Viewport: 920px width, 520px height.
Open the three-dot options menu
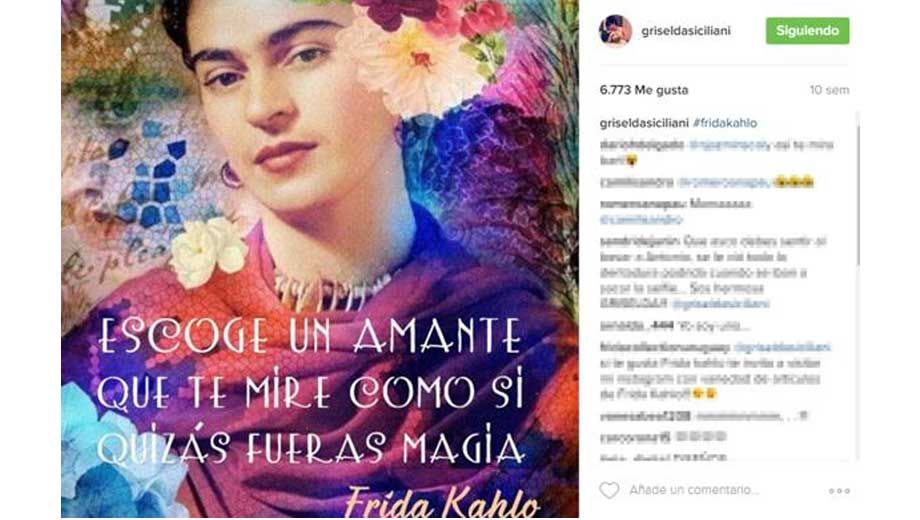(839, 491)
